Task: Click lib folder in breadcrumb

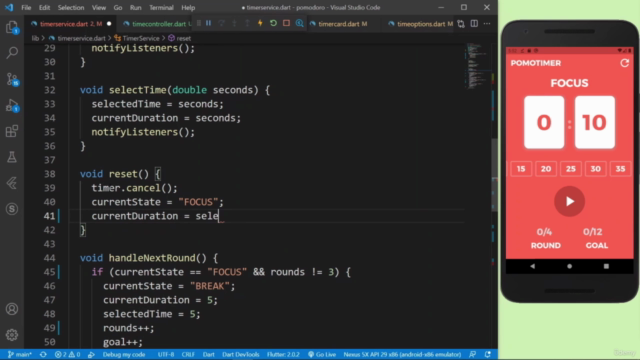Action: click(35, 38)
